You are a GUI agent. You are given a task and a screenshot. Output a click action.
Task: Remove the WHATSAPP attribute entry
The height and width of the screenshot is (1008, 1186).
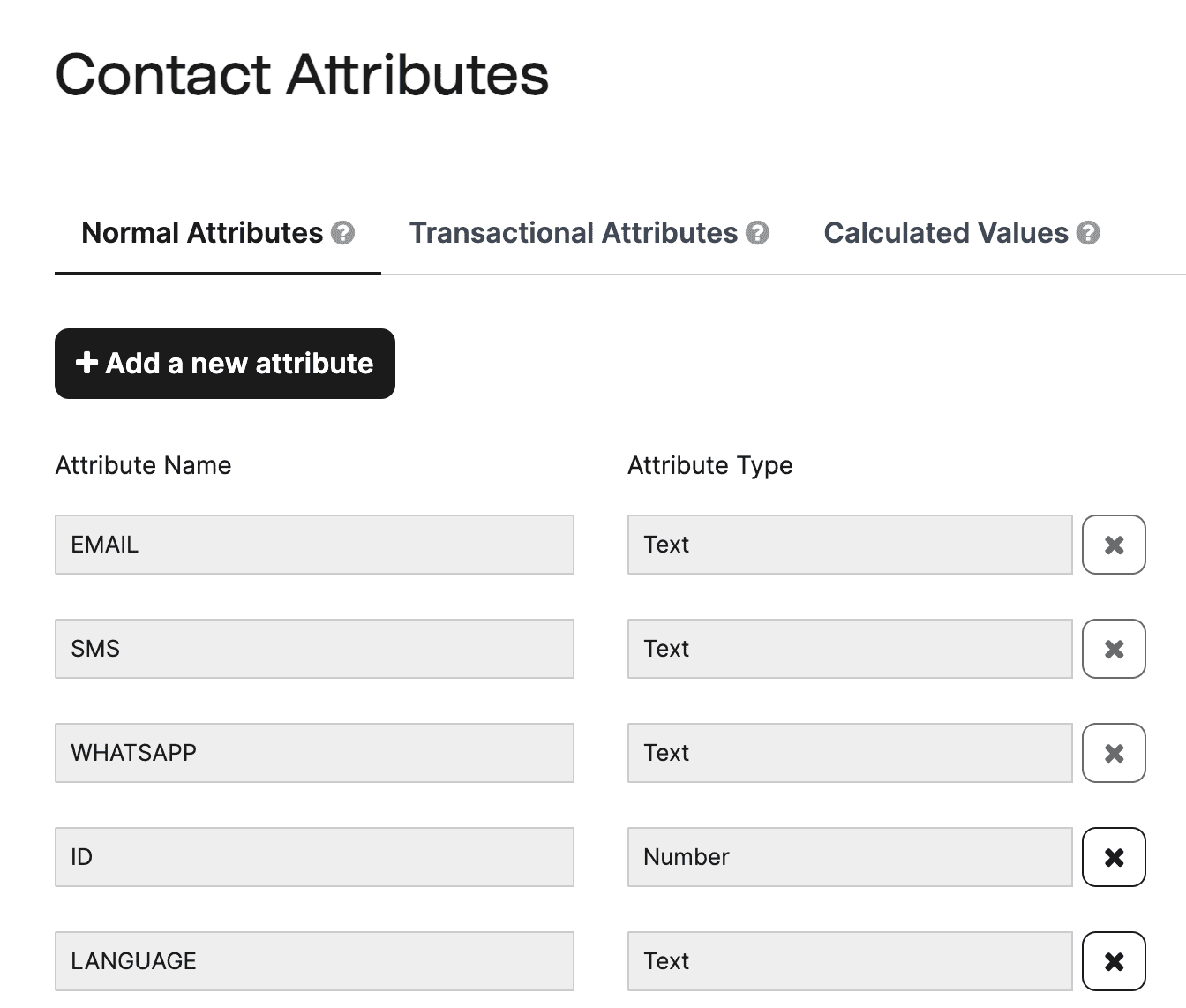1113,753
